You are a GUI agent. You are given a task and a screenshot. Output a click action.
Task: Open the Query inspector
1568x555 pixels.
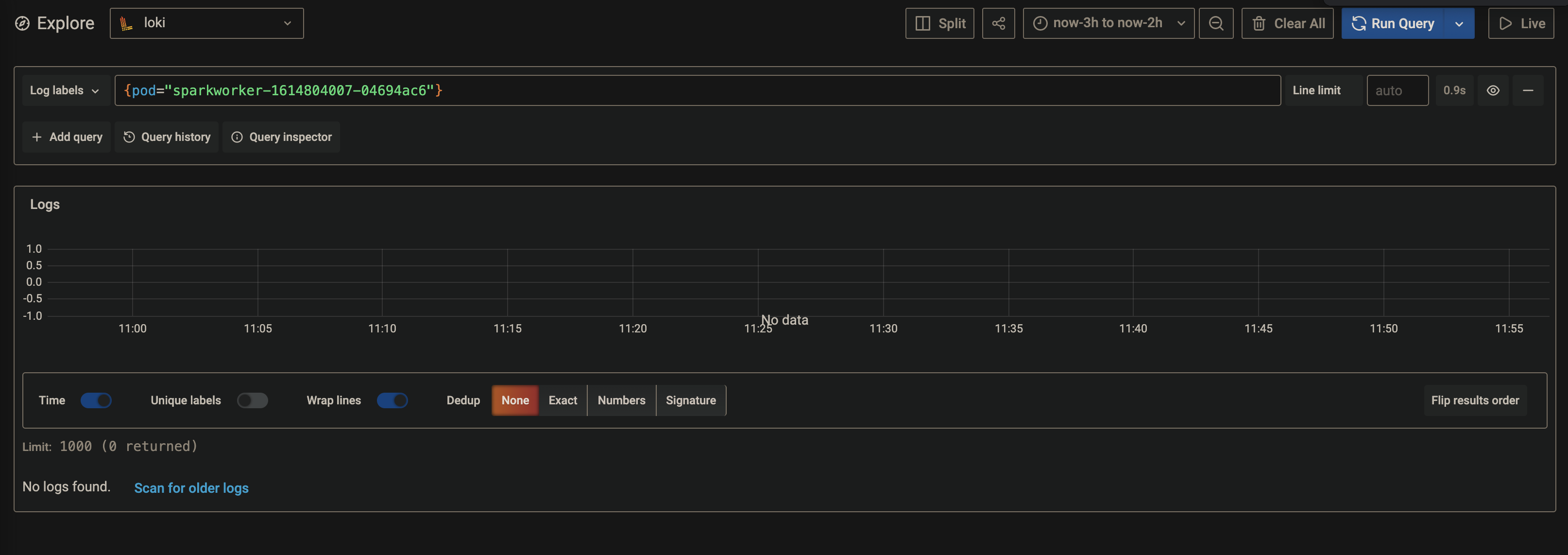click(281, 137)
